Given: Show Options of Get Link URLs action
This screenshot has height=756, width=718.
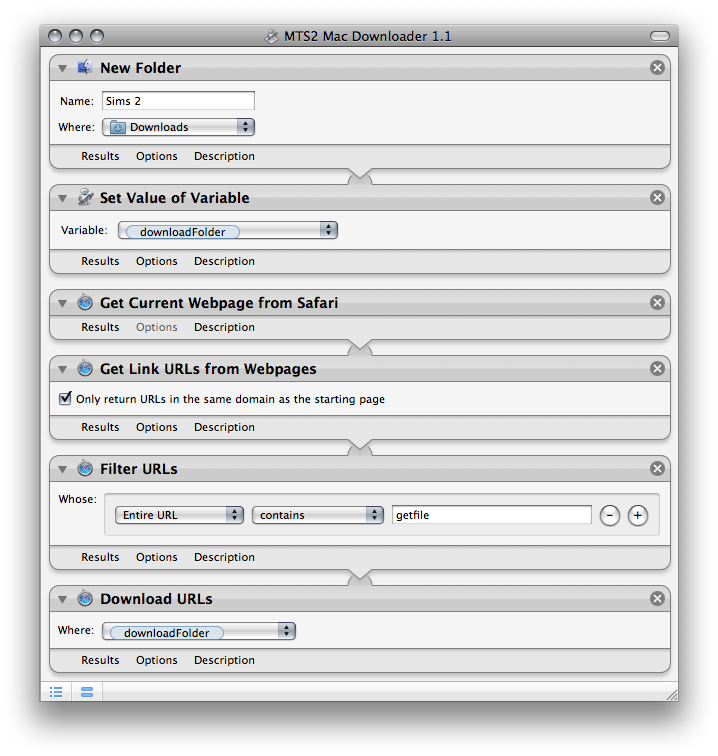Looking at the screenshot, I should [157, 427].
